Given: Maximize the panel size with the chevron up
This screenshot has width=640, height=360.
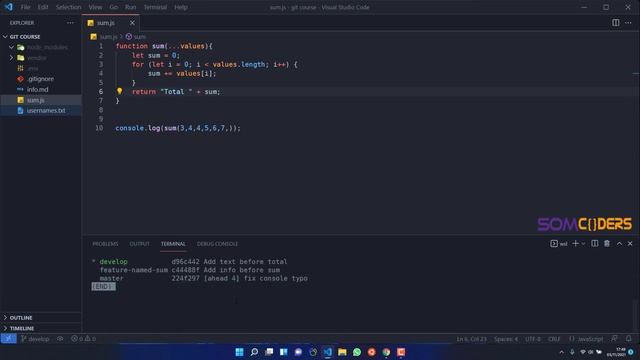Looking at the screenshot, I should pos(620,243).
